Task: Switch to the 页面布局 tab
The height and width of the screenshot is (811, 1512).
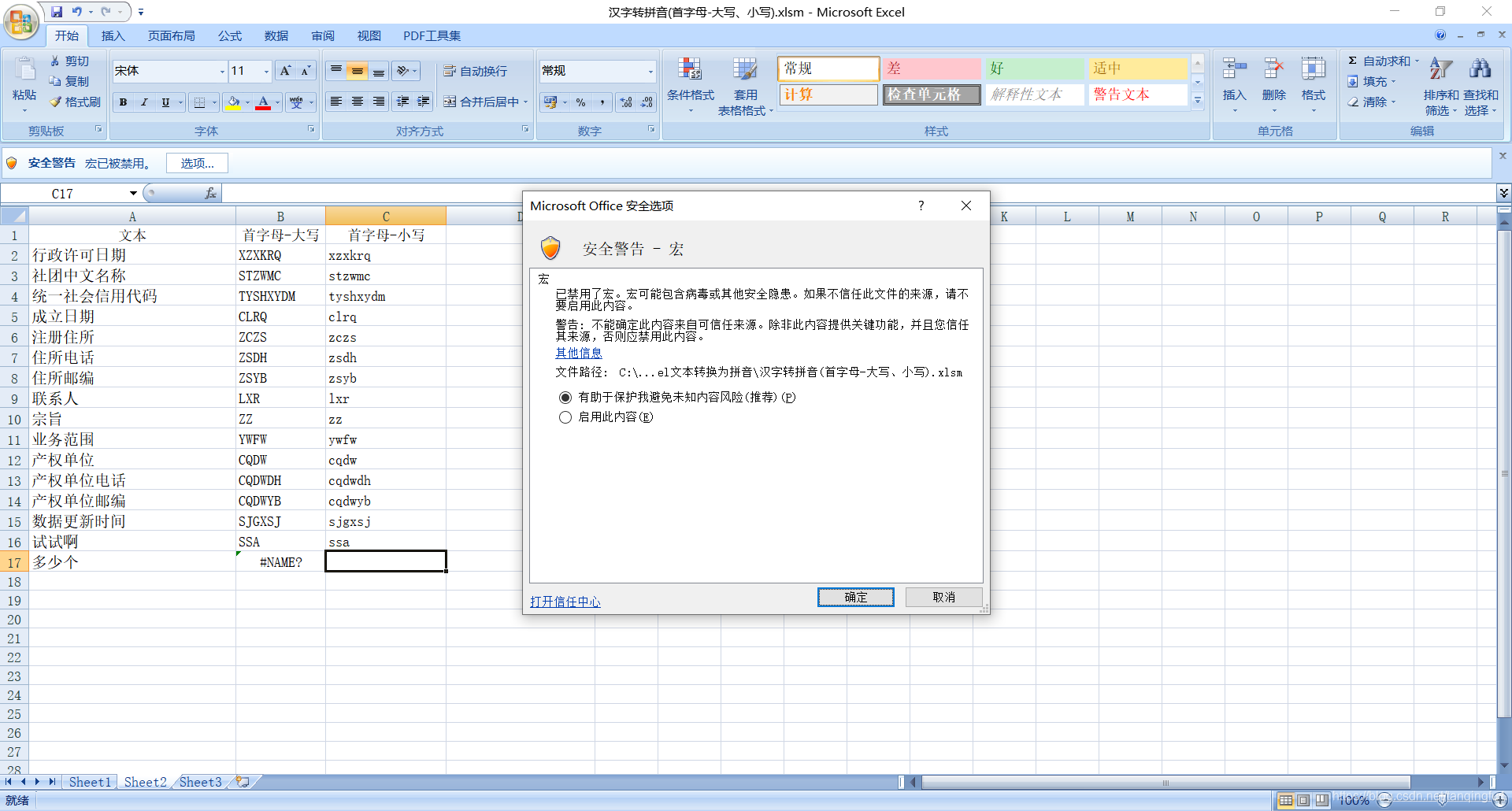Action: (x=171, y=35)
